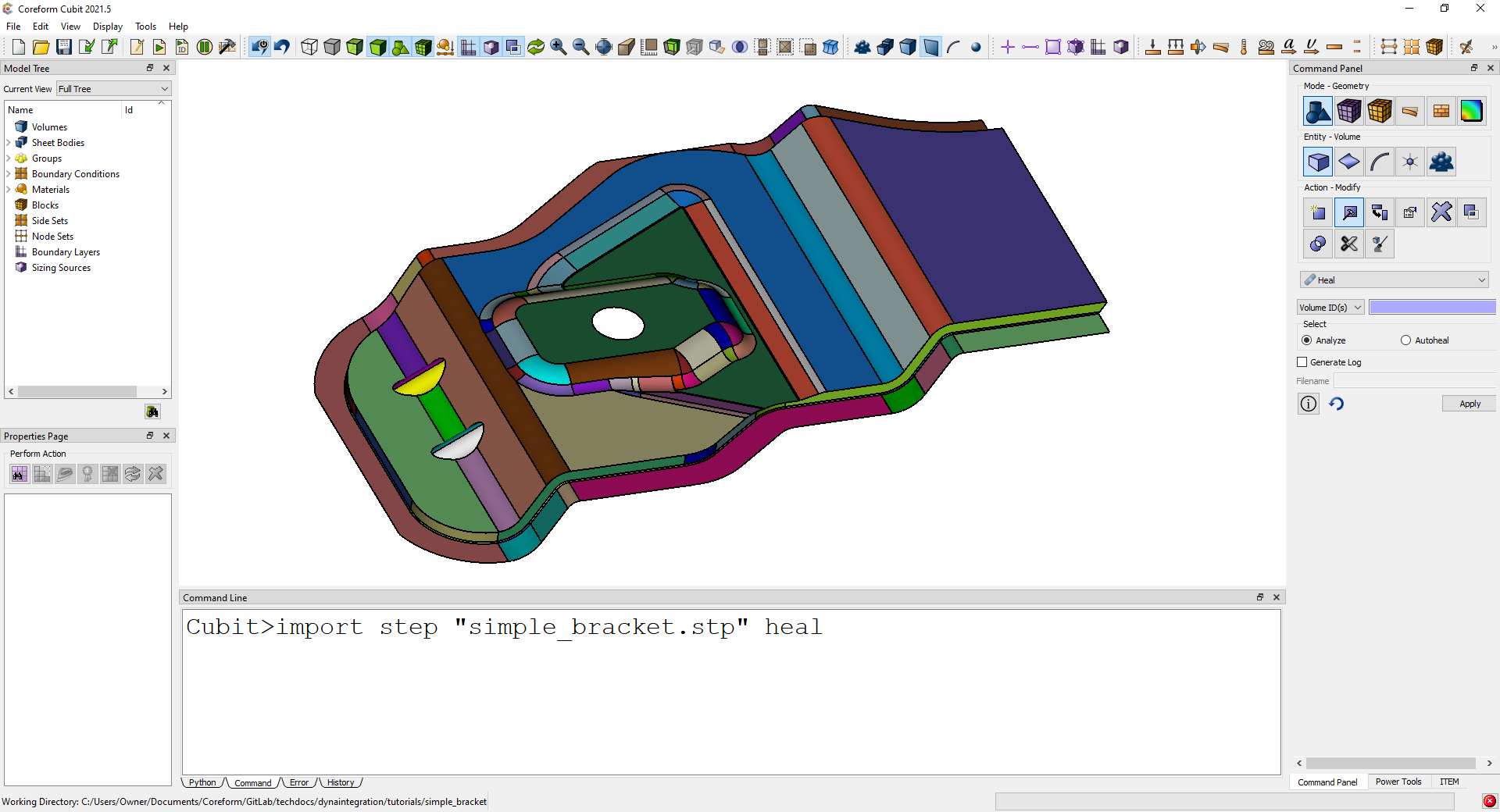Screen dimensions: 1500x812
Task: Select the Analyze radio button
Action: point(1307,340)
